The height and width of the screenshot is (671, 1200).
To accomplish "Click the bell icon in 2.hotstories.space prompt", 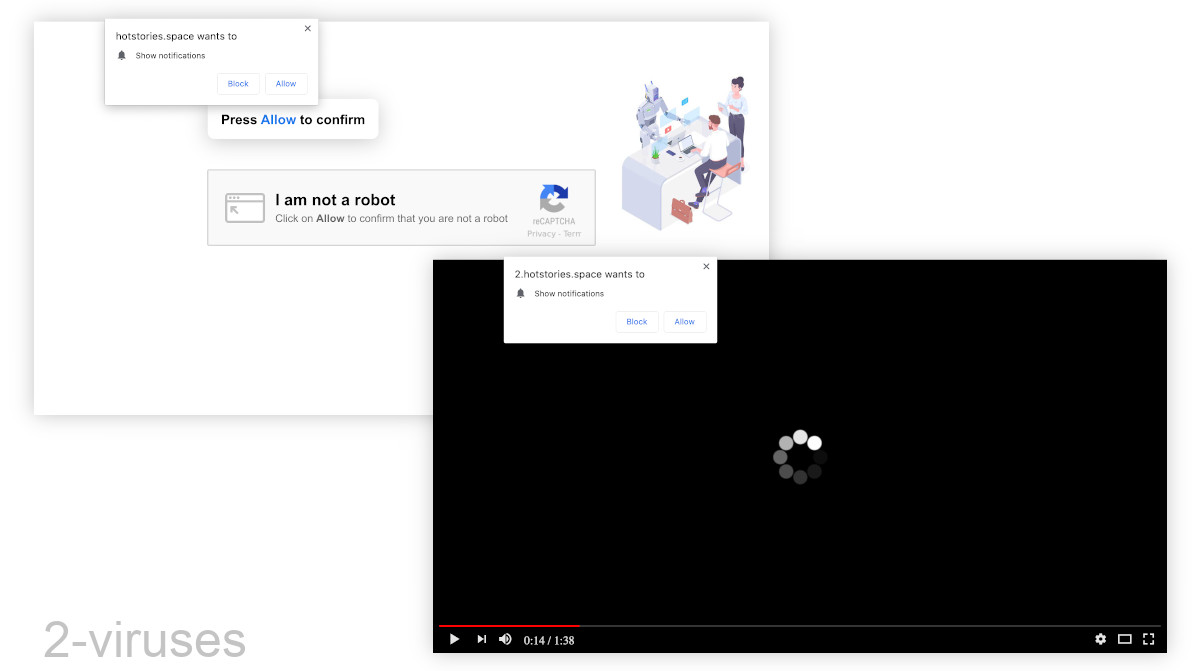I will click(520, 294).
